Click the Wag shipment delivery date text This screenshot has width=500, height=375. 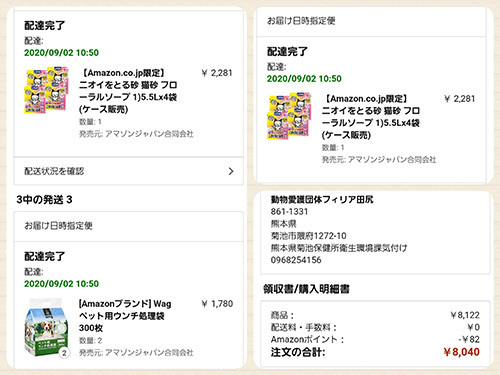click(61, 284)
